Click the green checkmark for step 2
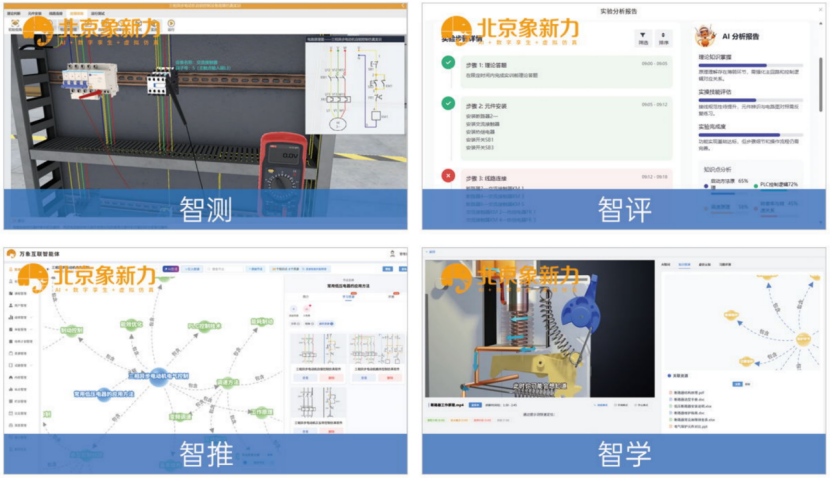 pos(448,103)
